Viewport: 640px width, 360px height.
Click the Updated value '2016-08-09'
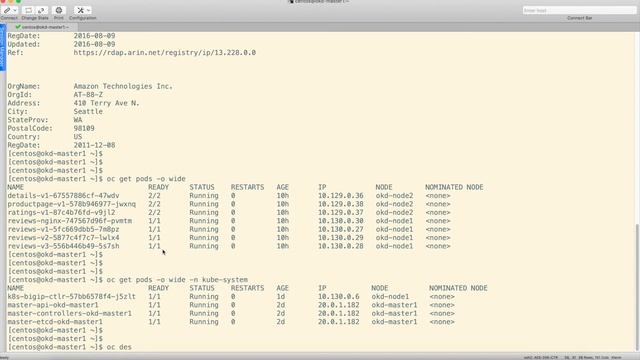(x=94, y=44)
